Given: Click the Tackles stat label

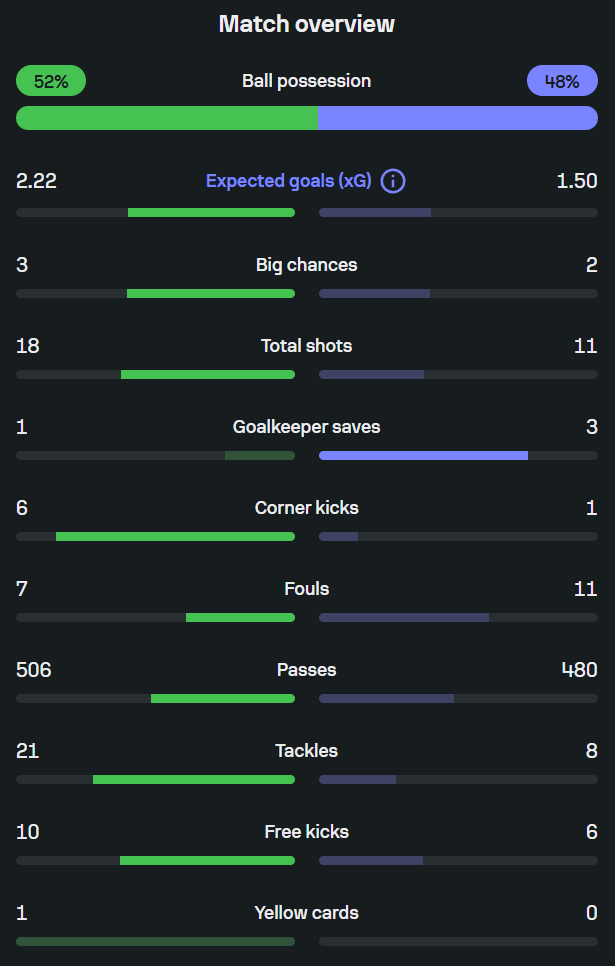Looking at the screenshot, I should click(306, 751).
